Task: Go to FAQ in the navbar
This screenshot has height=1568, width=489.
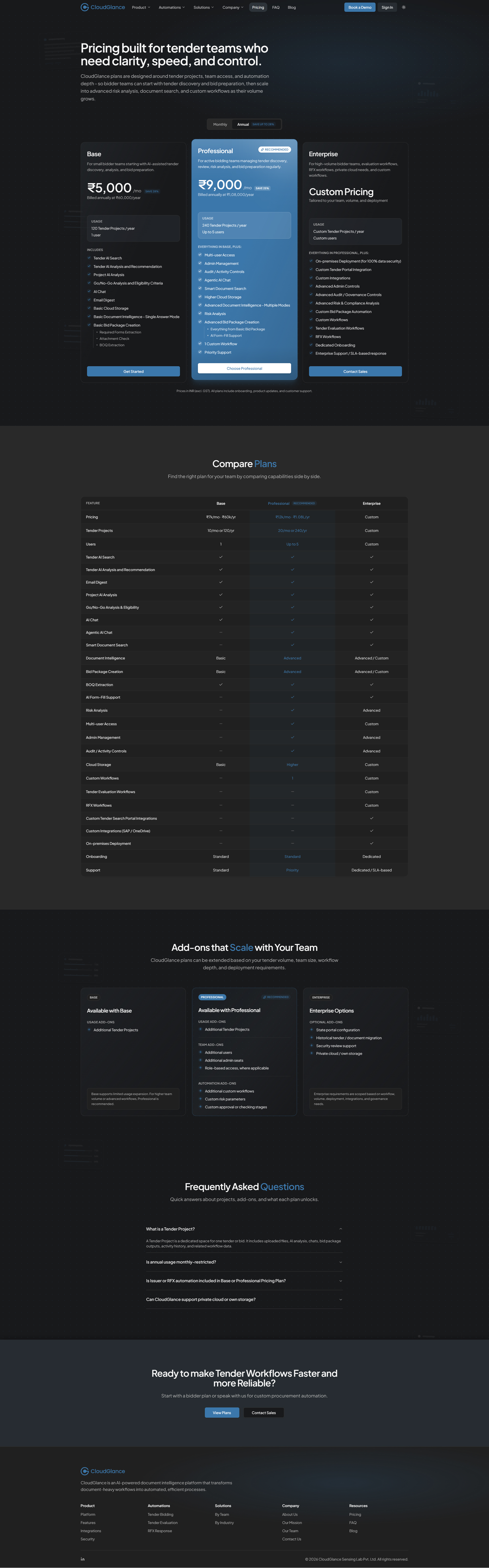Action: (276, 7)
